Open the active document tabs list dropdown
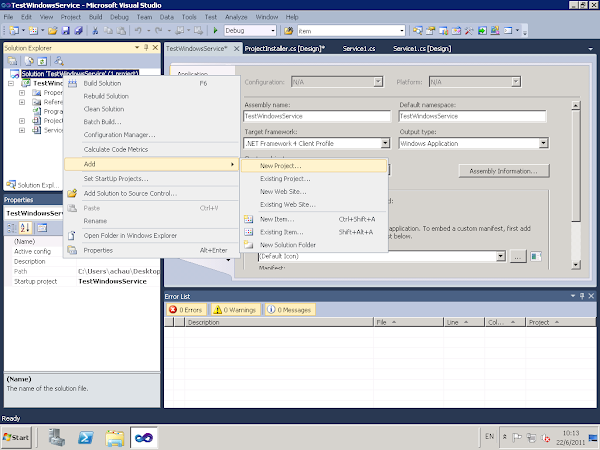Screen dimensions: 600x450 [590, 49]
